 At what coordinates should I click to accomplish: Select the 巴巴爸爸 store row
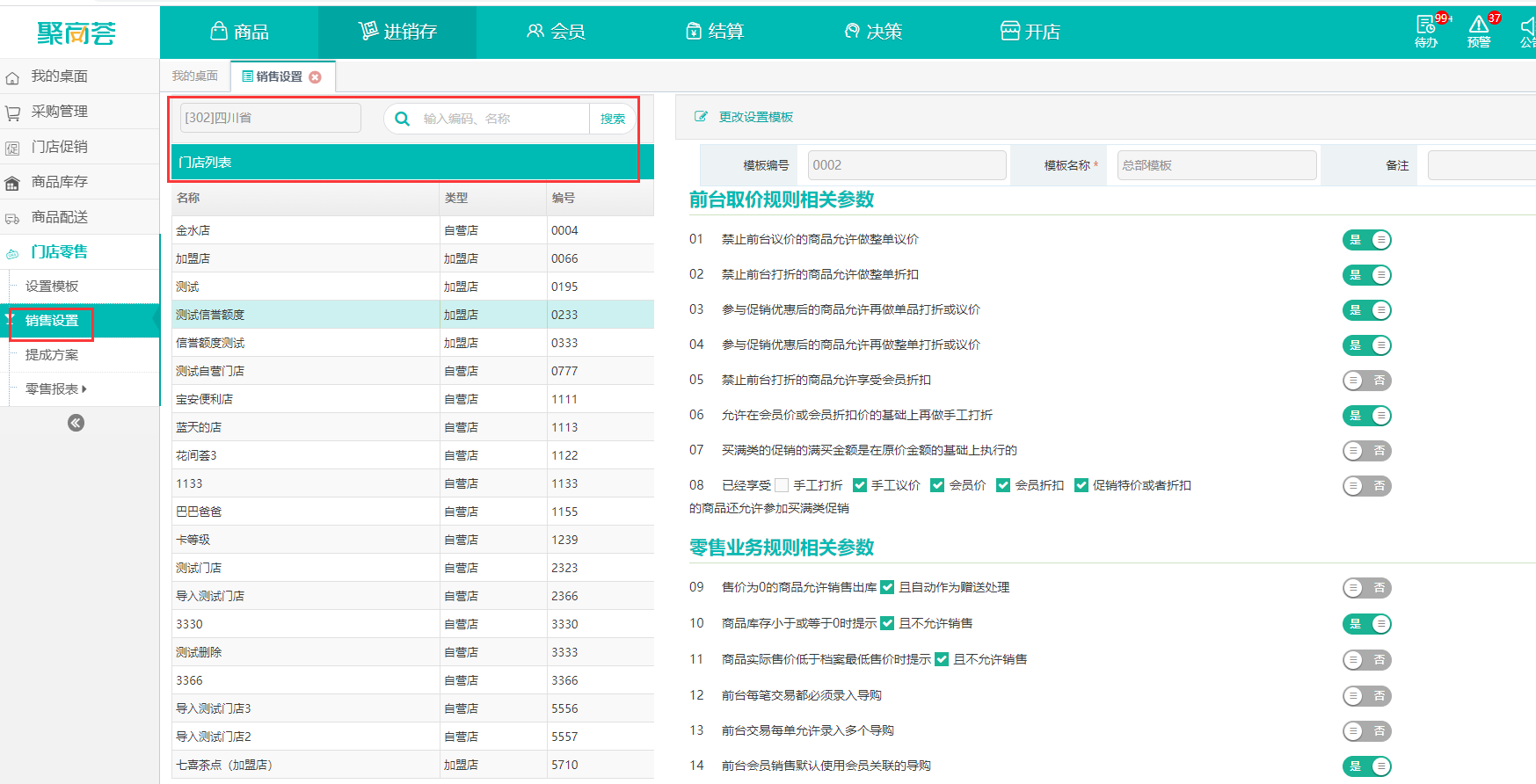(412, 512)
